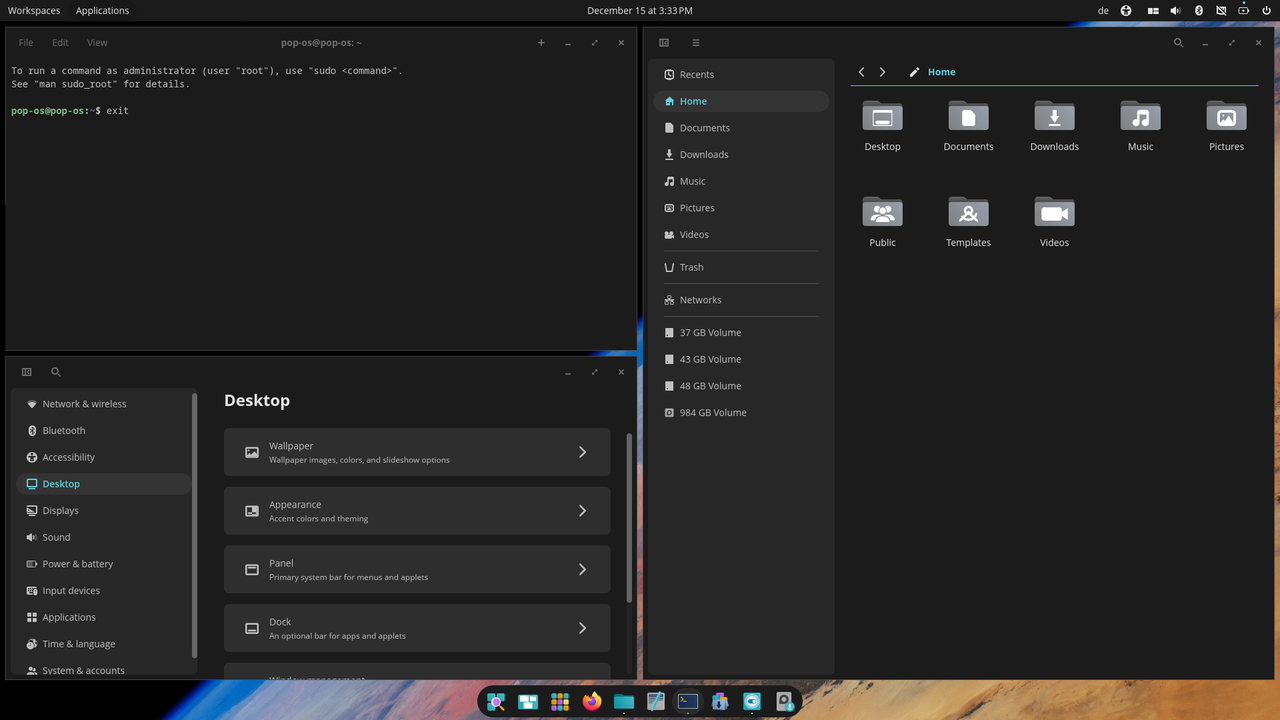Click the pencil edit-location icon beside Home path

coord(914,72)
